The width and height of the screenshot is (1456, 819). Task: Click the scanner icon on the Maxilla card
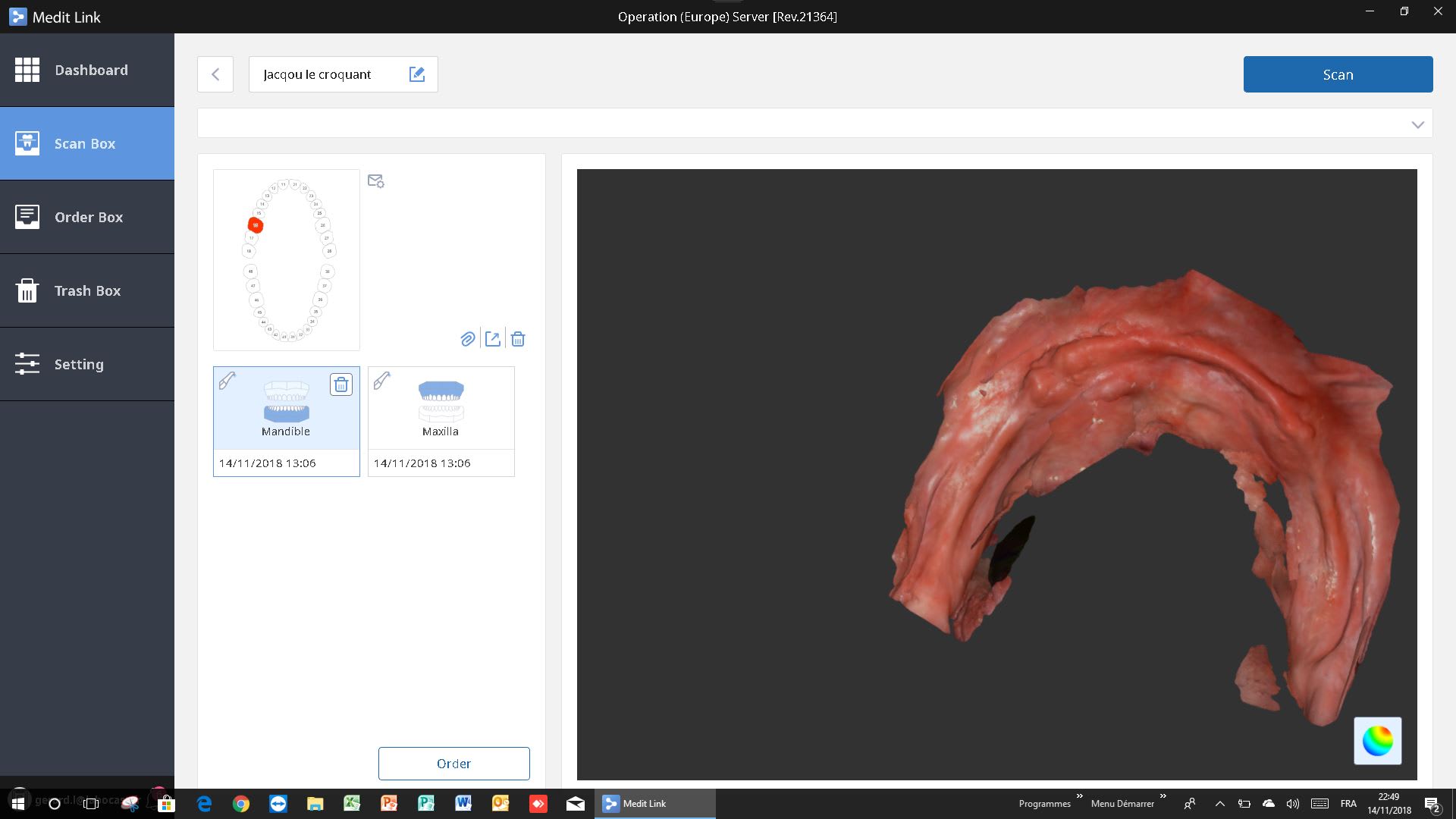pos(382,380)
